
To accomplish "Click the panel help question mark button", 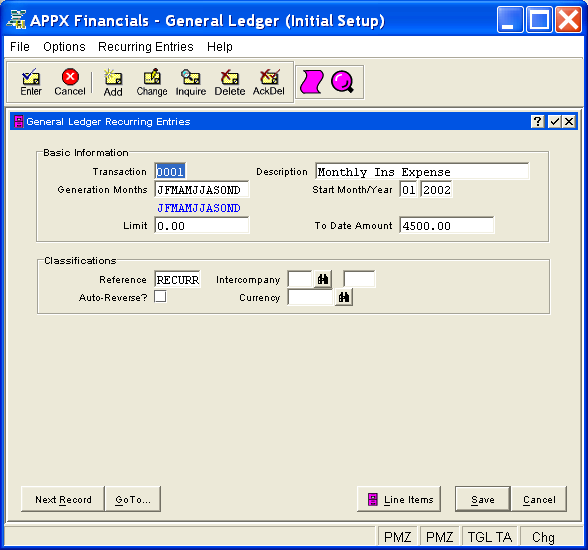I will click(537, 121).
